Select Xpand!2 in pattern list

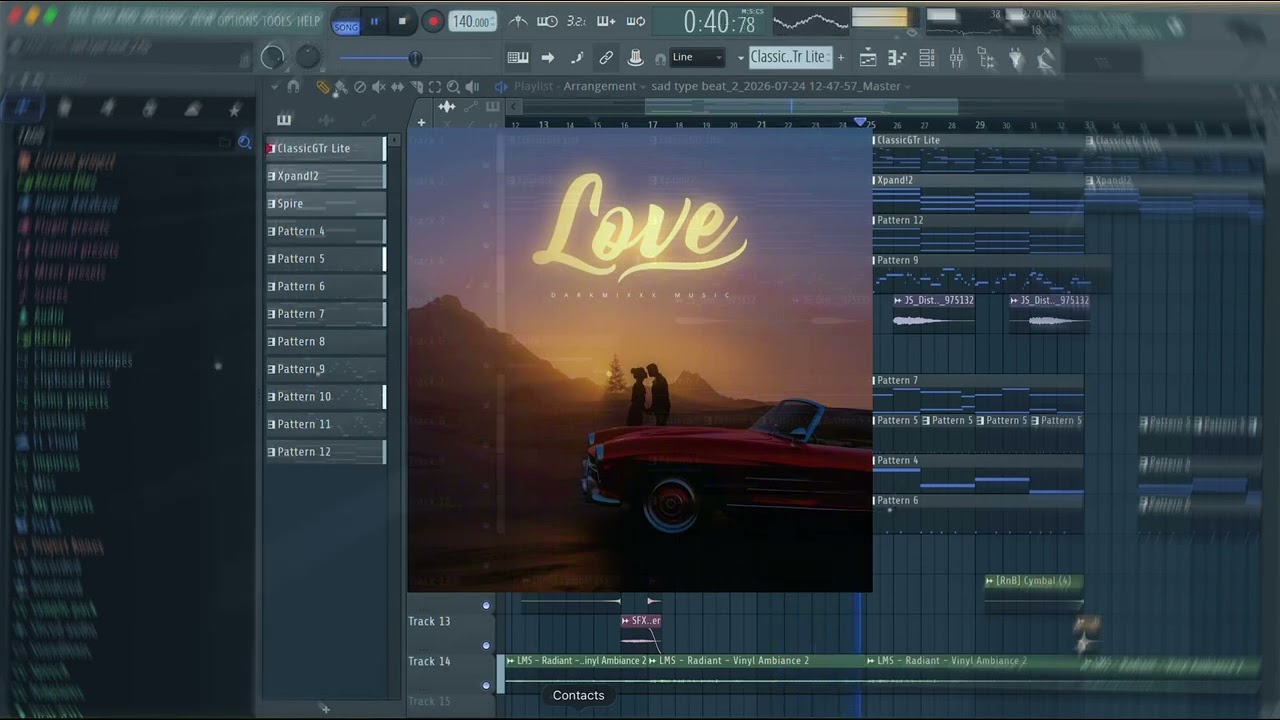pyautogui.click(x=325, y=176)
